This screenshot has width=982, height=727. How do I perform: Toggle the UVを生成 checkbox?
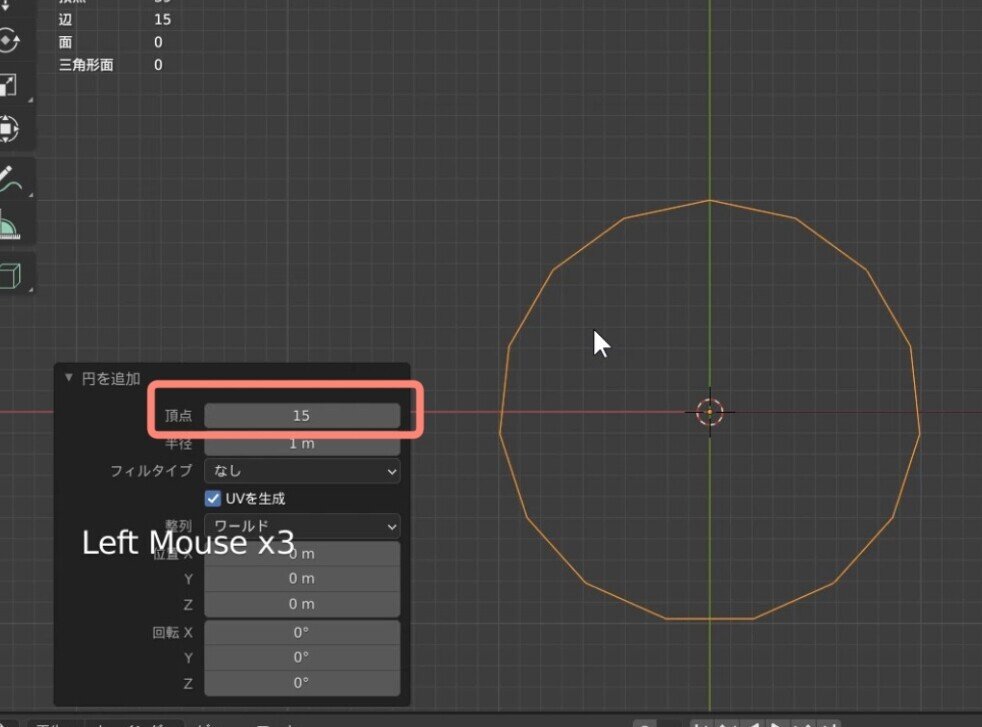pyautogui.click(x=213, y=498)
